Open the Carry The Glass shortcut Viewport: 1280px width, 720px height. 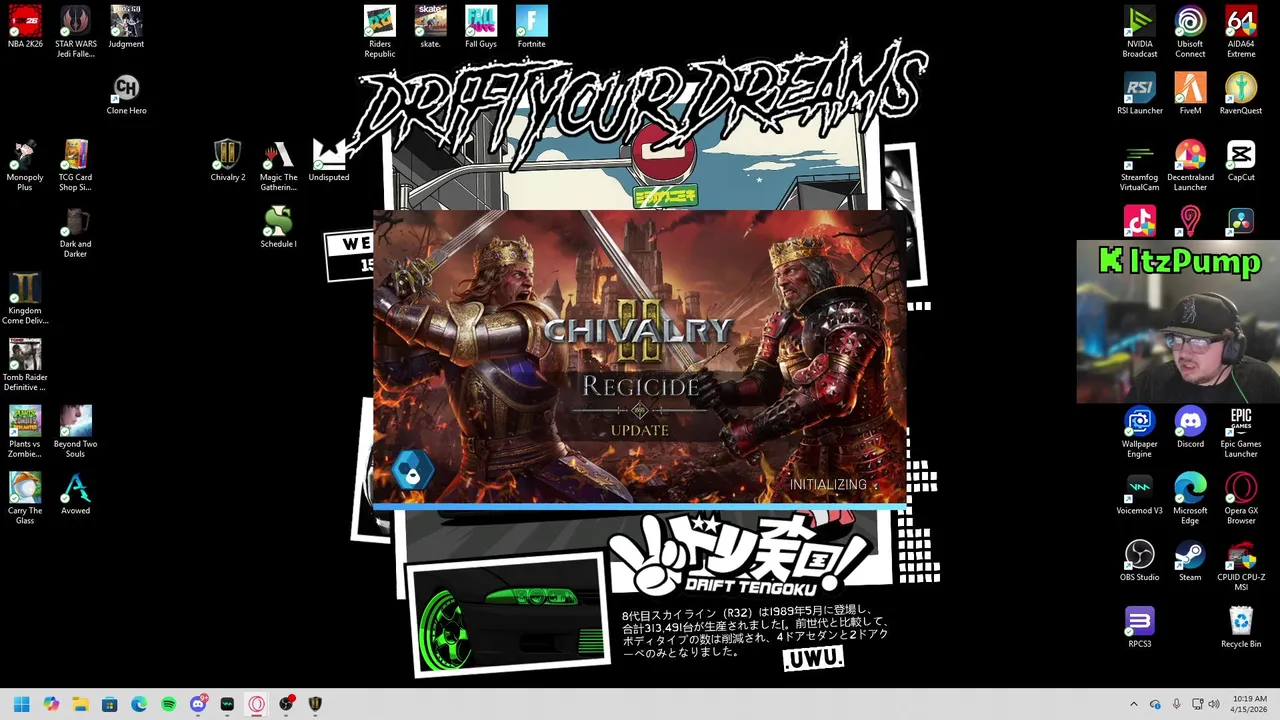click(x=25, y=499)
